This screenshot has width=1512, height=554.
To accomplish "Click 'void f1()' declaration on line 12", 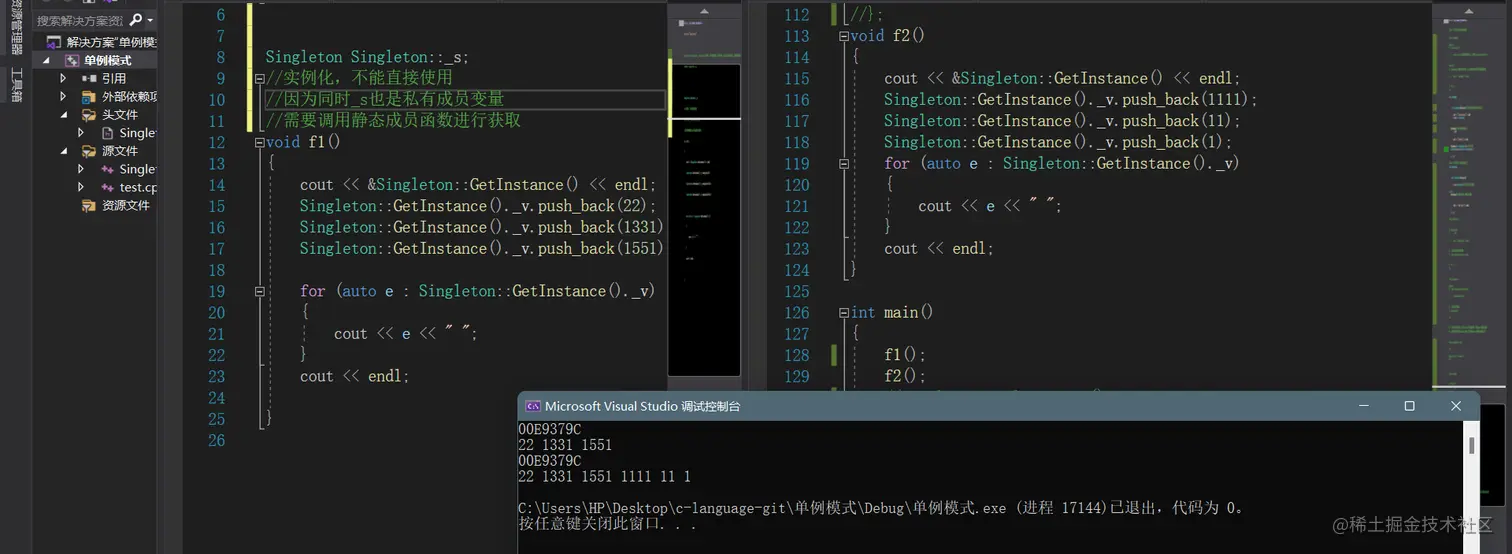I will 303,142.
